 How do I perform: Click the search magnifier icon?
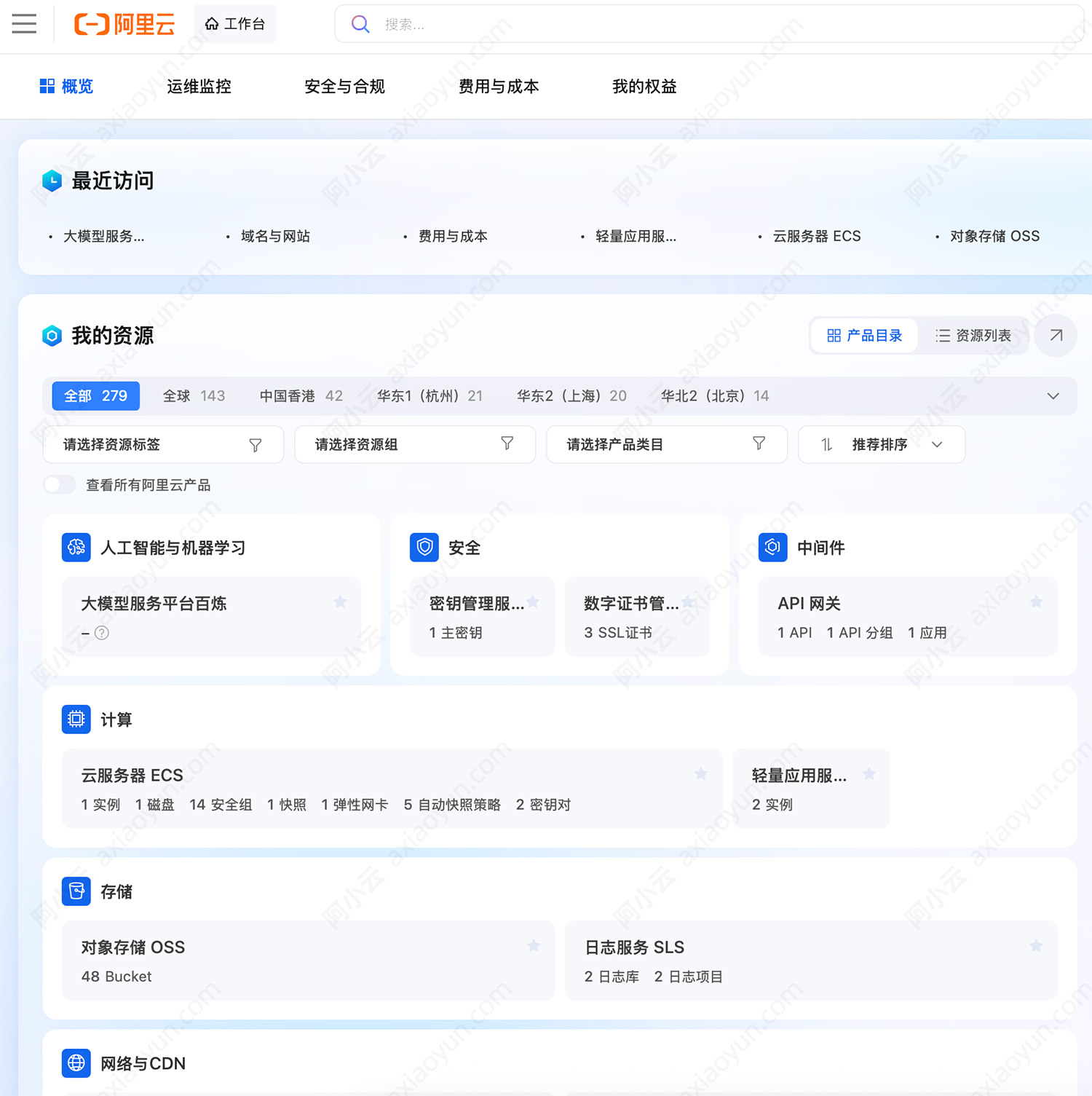click(360, 24)
